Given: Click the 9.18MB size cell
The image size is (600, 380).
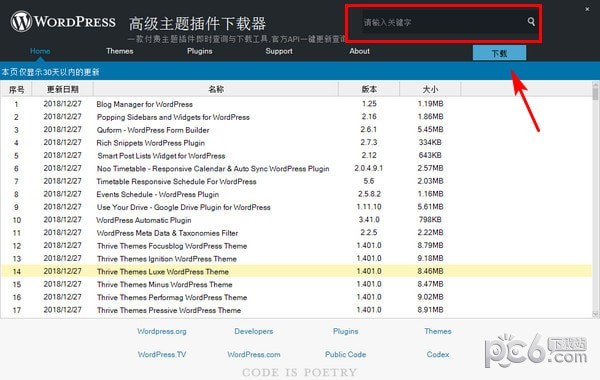Looking at the screenshot, I should pyautogui.click(x=430, y=258).
